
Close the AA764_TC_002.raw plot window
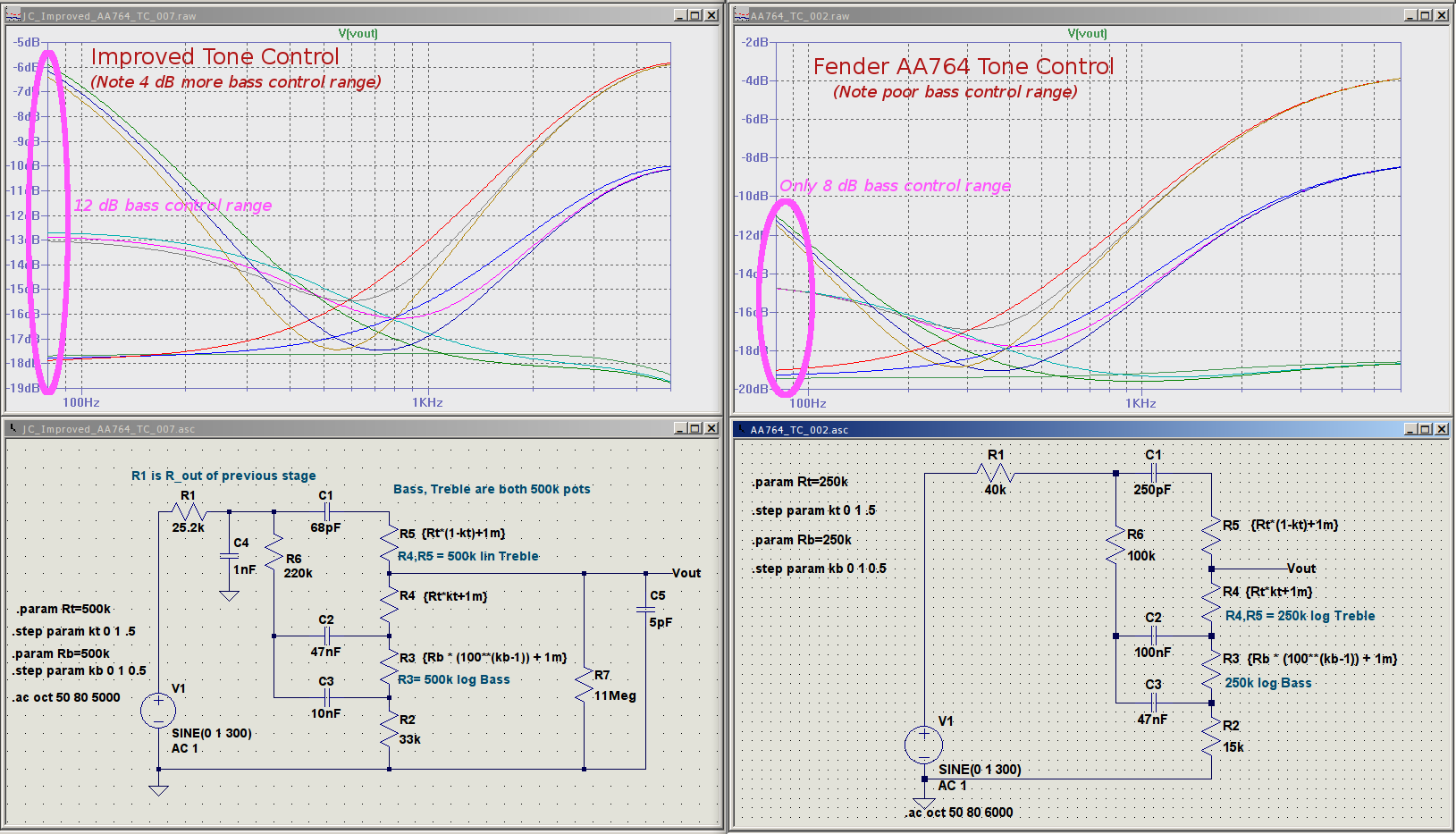coord(1441,15)
